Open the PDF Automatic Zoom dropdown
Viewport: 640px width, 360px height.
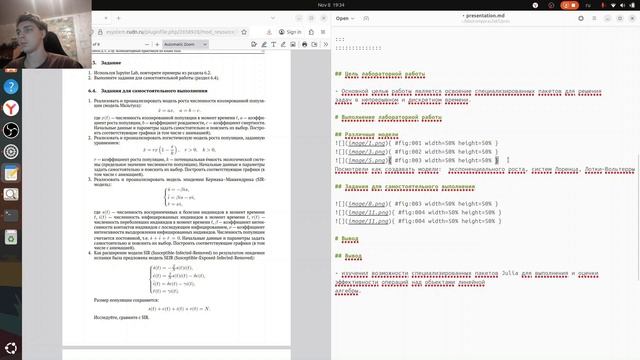click(x=186, y=44)
